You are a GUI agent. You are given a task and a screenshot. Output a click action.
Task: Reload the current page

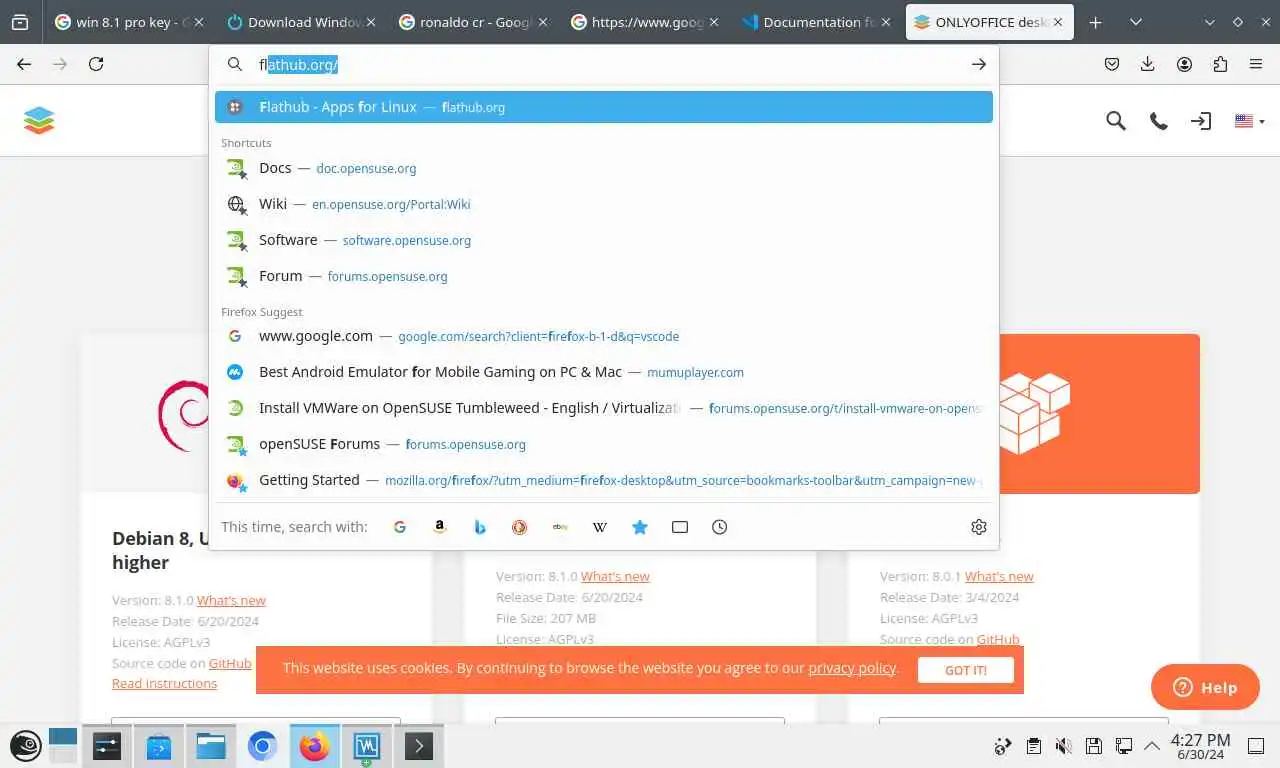point(96,64)
